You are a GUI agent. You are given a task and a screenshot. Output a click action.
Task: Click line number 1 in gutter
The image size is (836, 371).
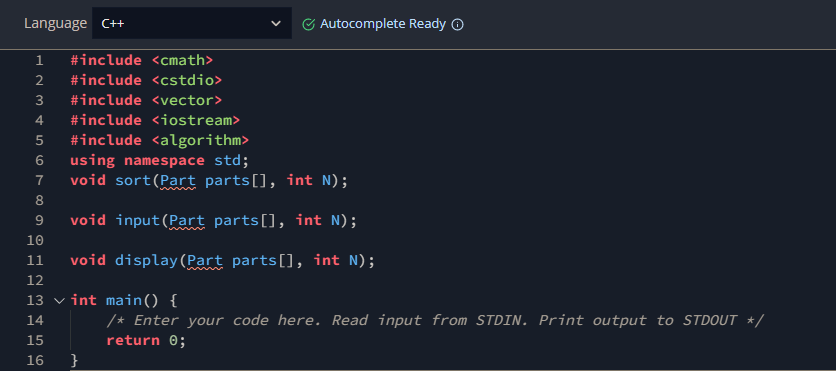tap(39, 60)
